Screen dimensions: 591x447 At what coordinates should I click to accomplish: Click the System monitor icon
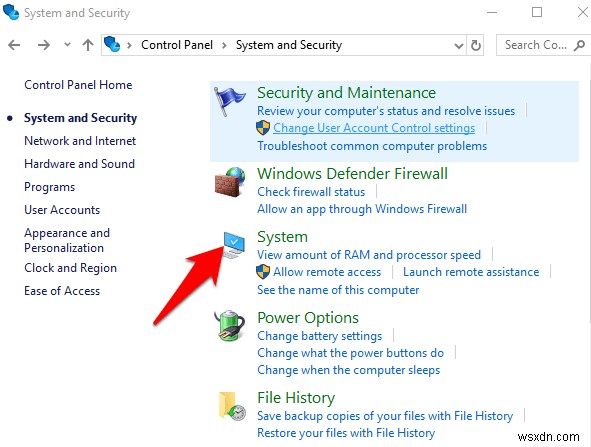234,244
